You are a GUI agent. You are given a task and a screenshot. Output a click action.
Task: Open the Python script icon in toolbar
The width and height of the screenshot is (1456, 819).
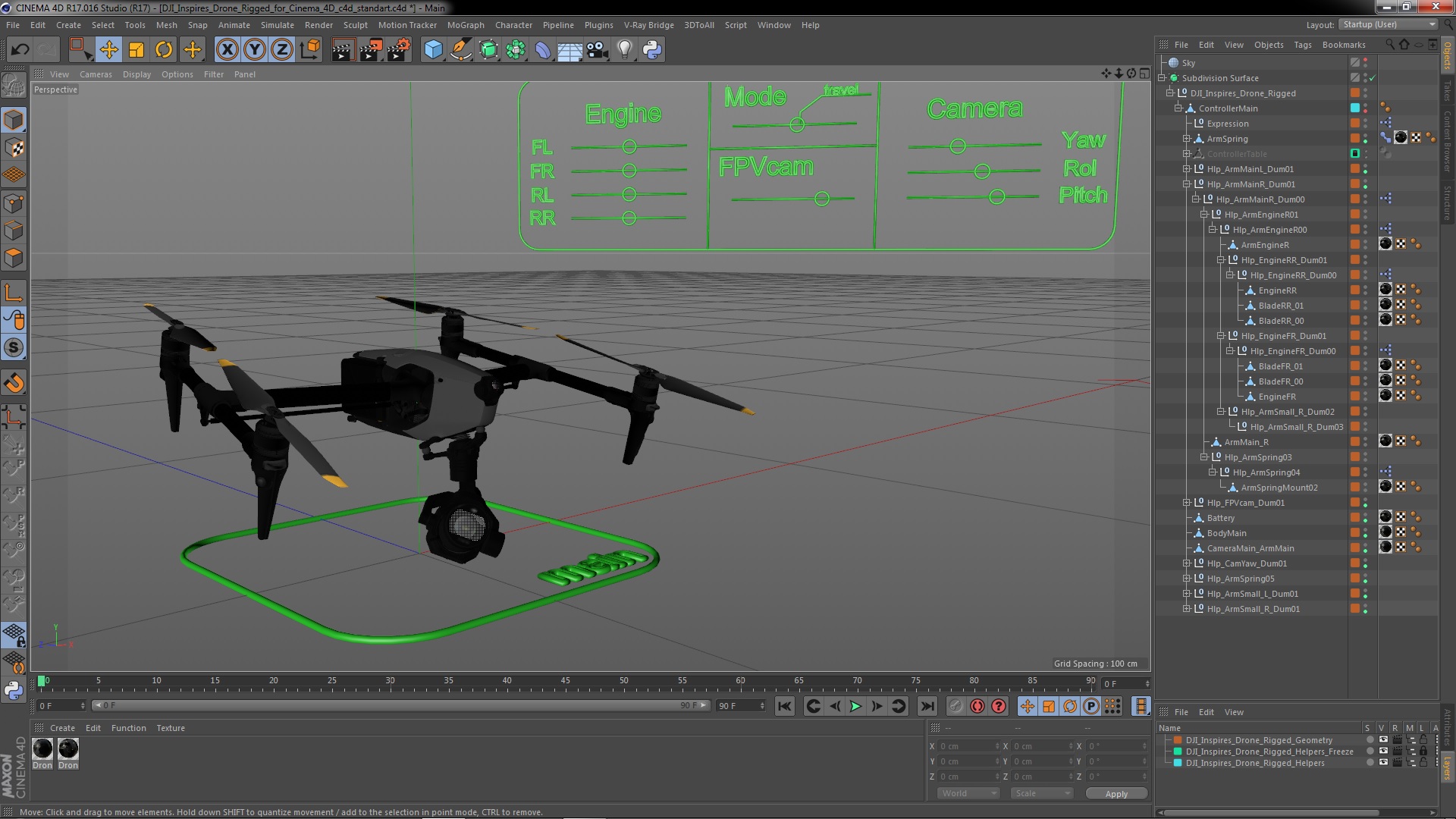pos(652,50)
